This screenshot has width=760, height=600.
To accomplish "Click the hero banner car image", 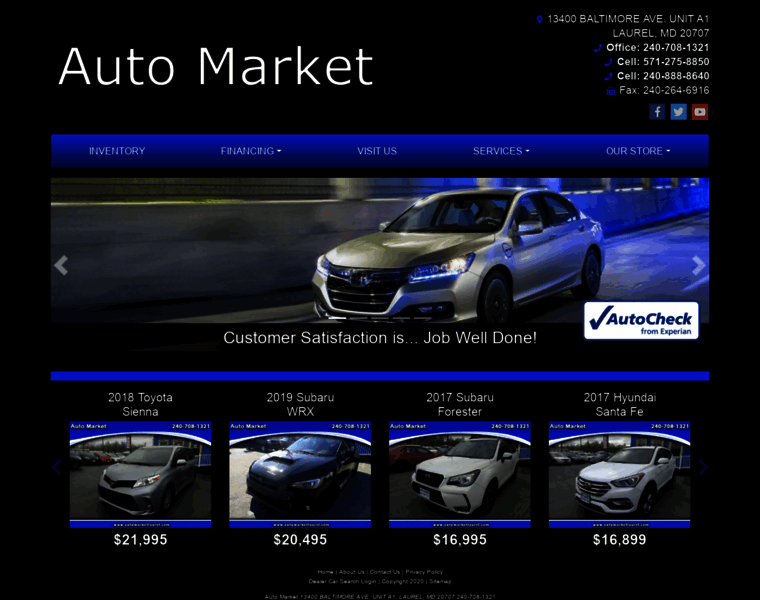I will click(x=380, y=250).
